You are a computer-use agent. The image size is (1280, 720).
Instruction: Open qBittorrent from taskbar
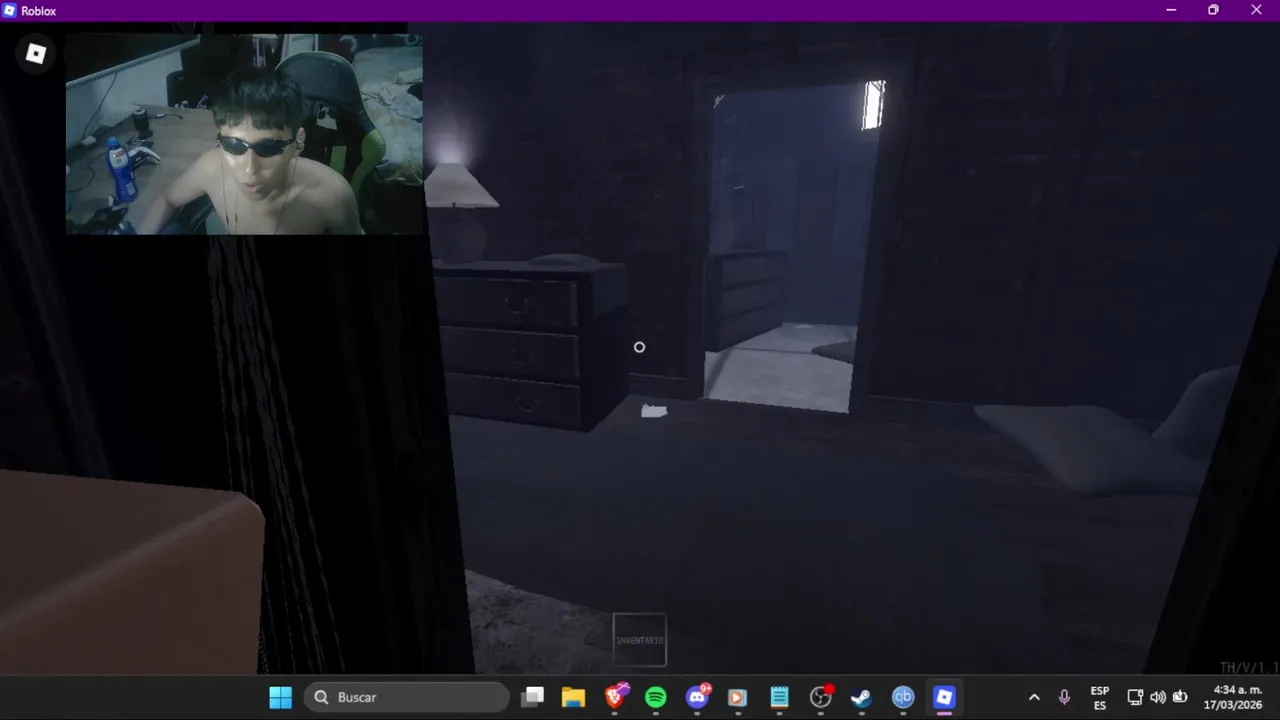[x=903, y=697]
